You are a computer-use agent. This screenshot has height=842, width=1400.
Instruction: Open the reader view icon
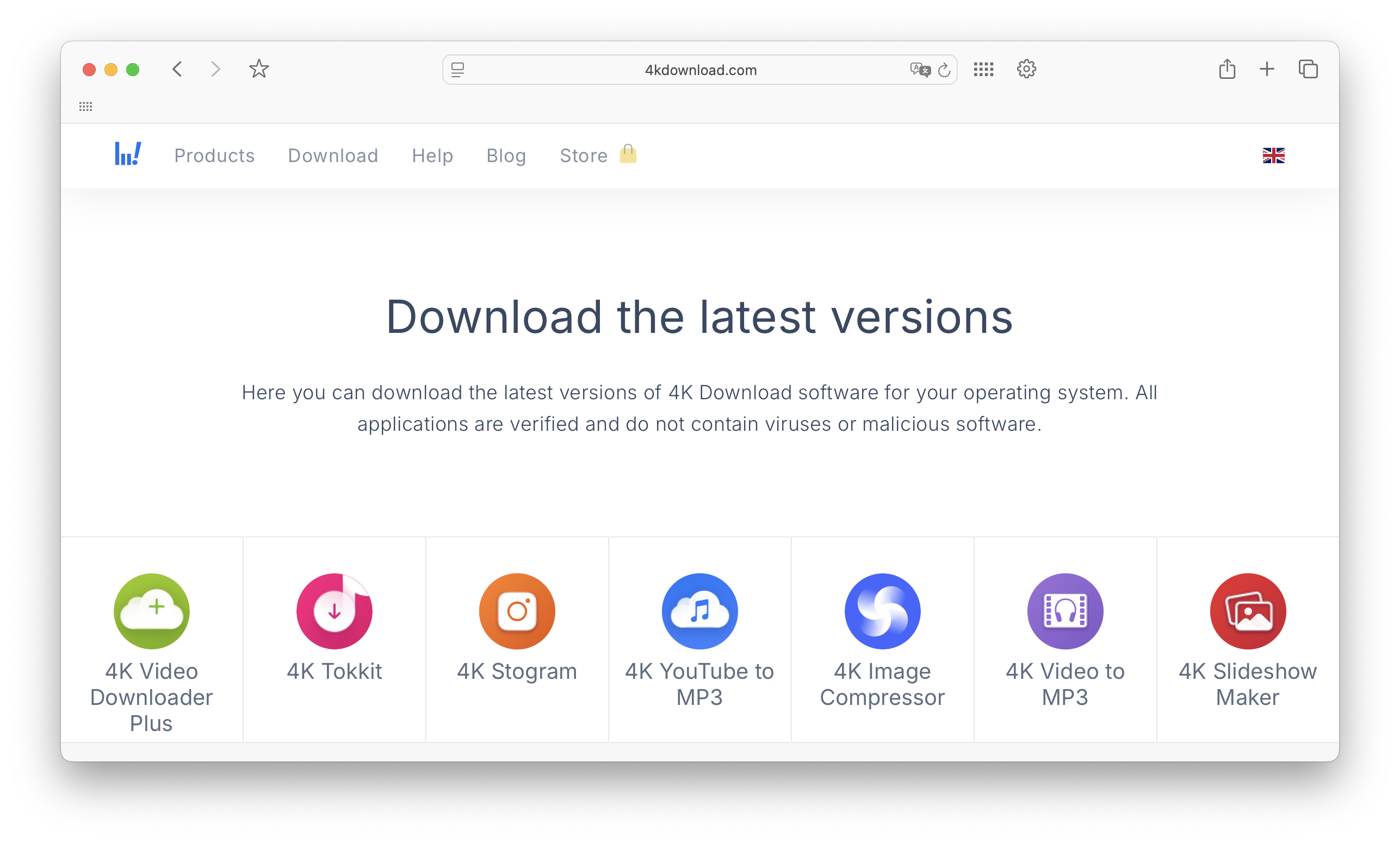pyautogui.click(x=457, y=70)
